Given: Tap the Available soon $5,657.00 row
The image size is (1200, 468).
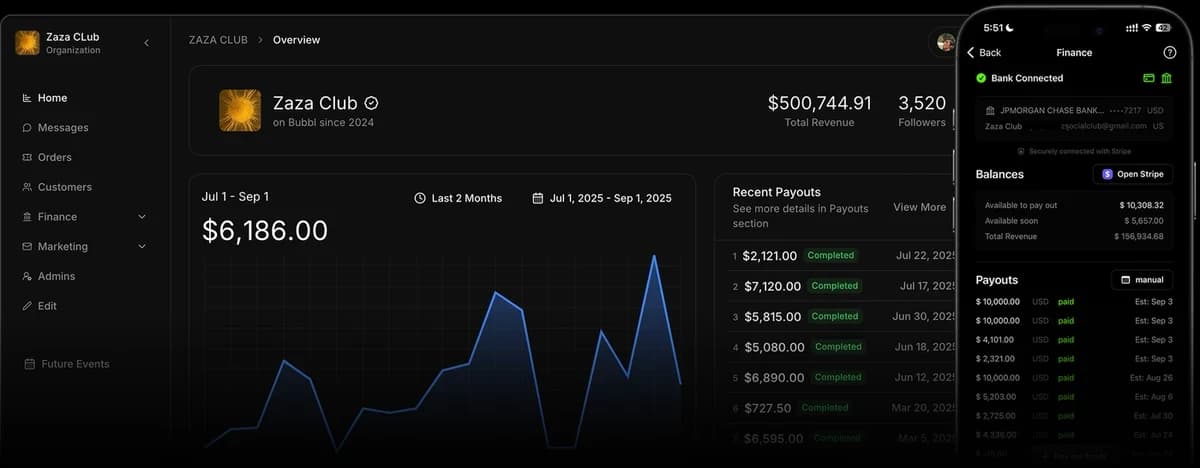Looking at the screenshot, I should tap(1075, 220).
